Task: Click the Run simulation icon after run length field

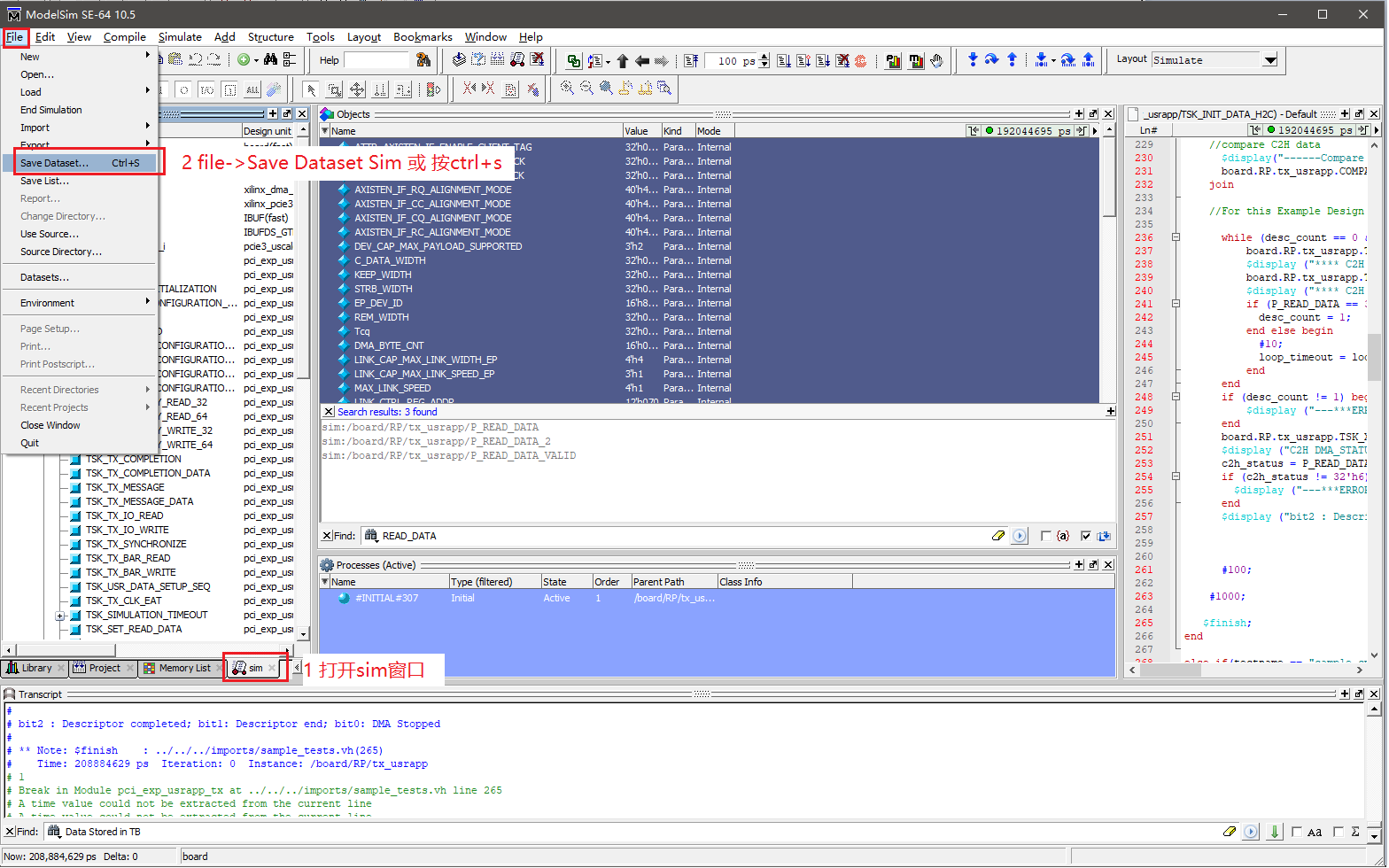Action: point(784,60)
